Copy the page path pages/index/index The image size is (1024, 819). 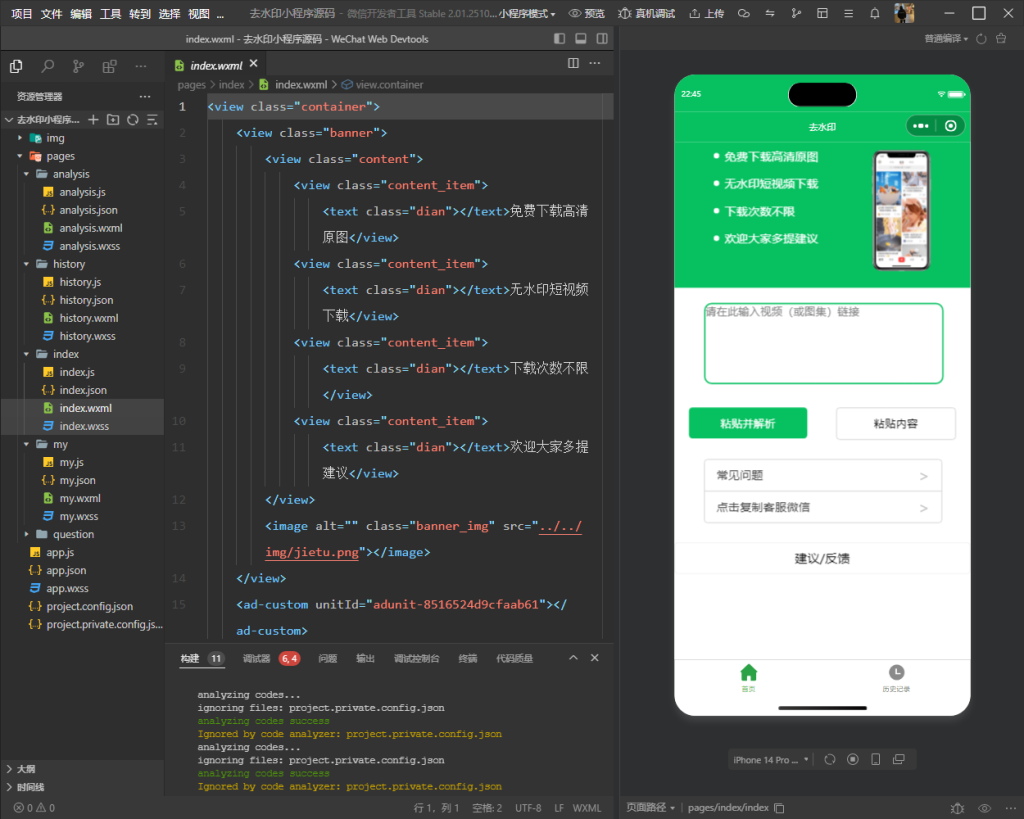(779, 808)
